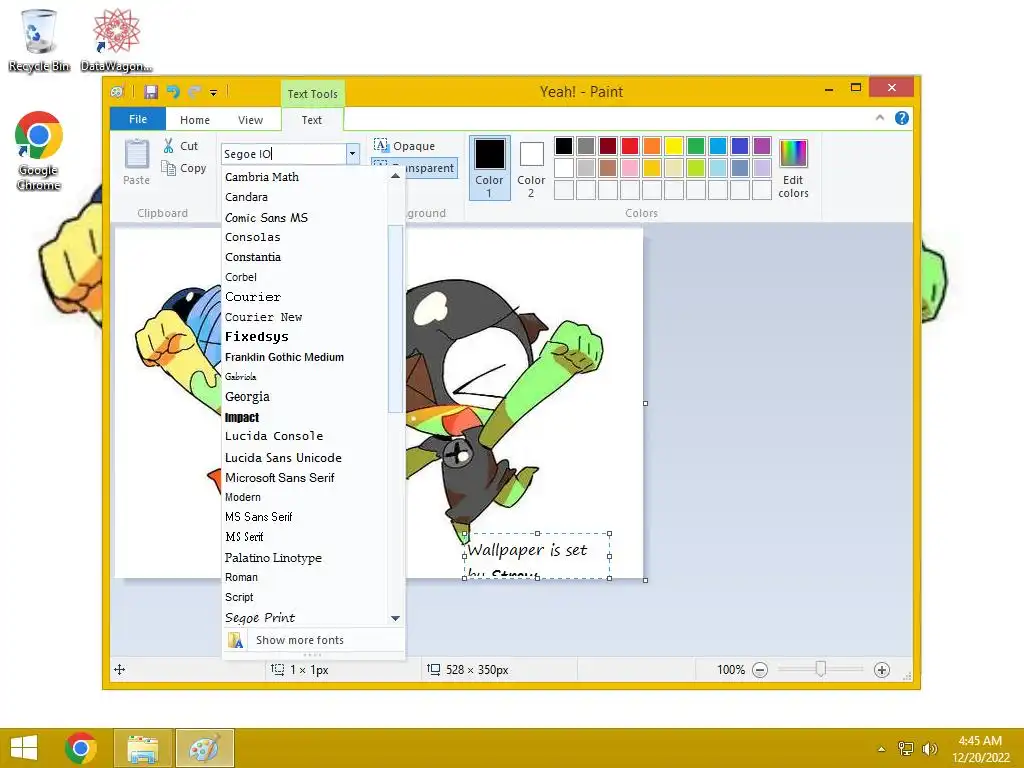Collapse the ribbon with the chevron
The image size is (1024, 768).
click(x=880, y=118)
